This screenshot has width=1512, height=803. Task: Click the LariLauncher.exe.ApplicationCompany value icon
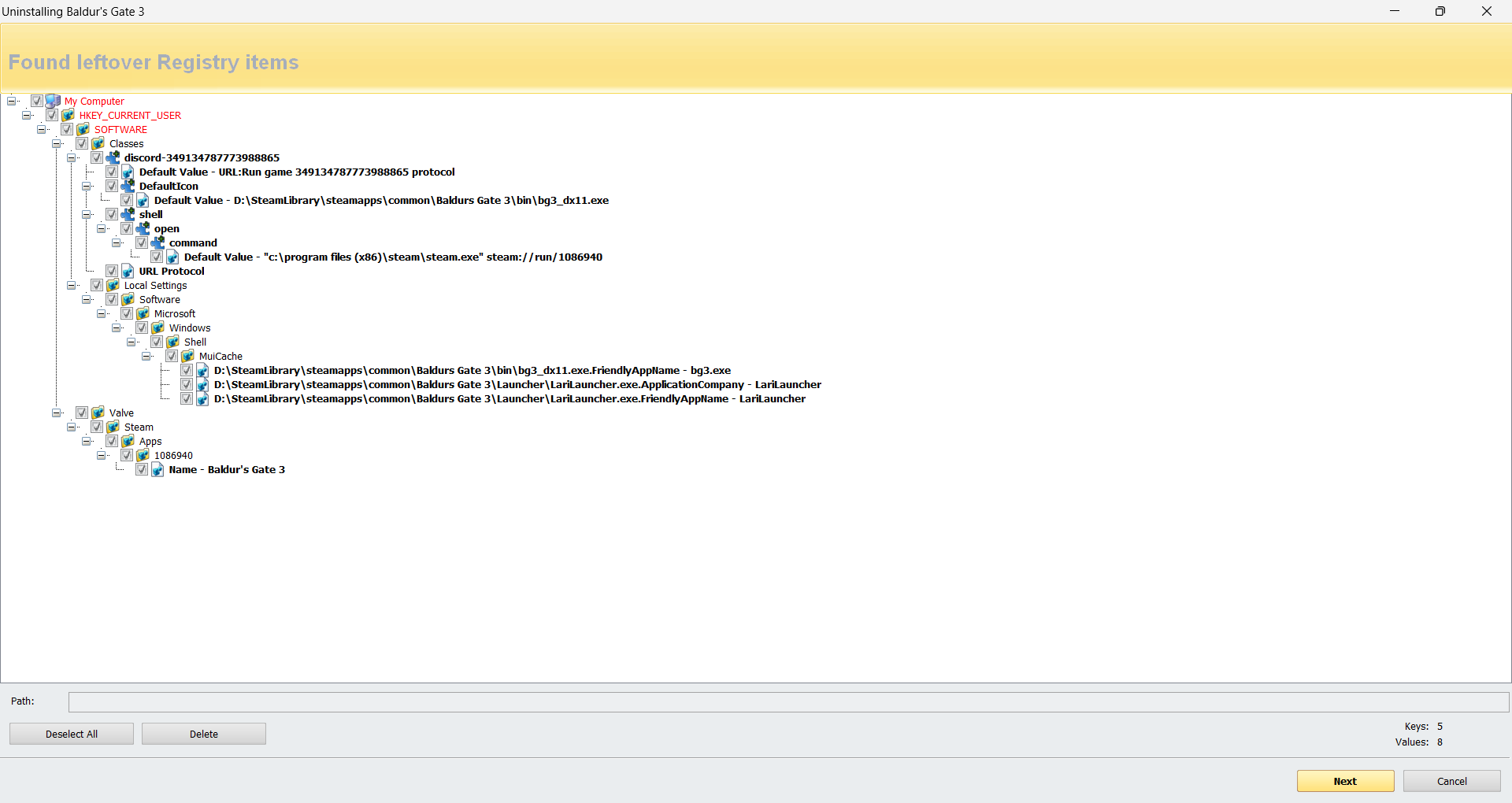tap(202, 384)
